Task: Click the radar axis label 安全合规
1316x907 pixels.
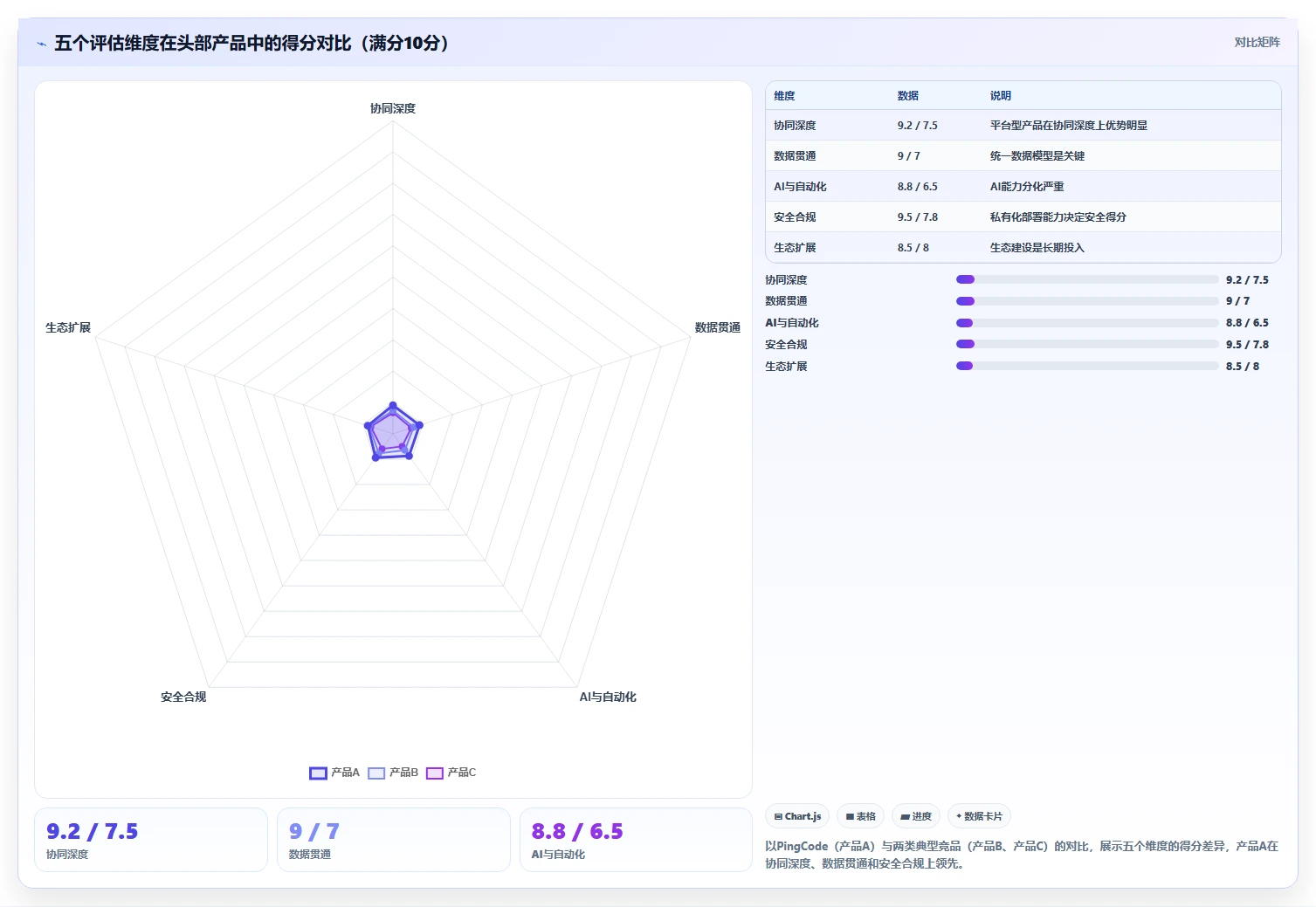Action: (183, 697)
